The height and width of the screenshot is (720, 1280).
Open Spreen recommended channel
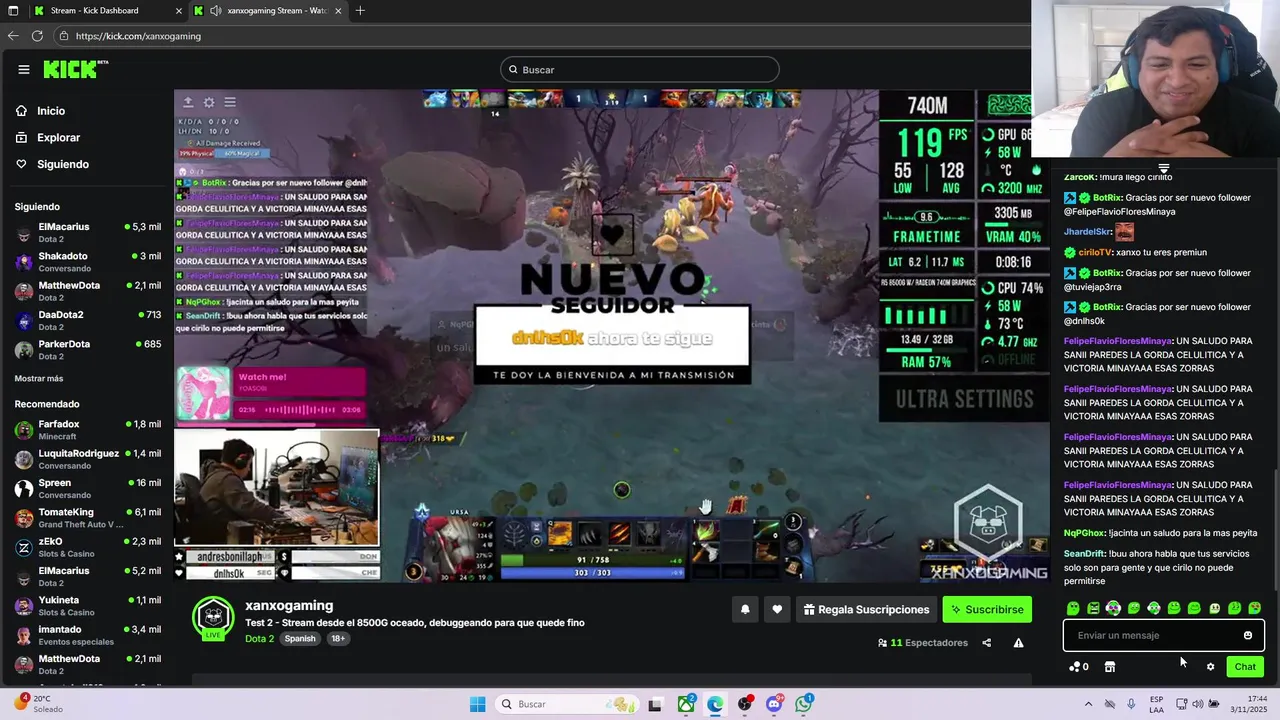88,489
